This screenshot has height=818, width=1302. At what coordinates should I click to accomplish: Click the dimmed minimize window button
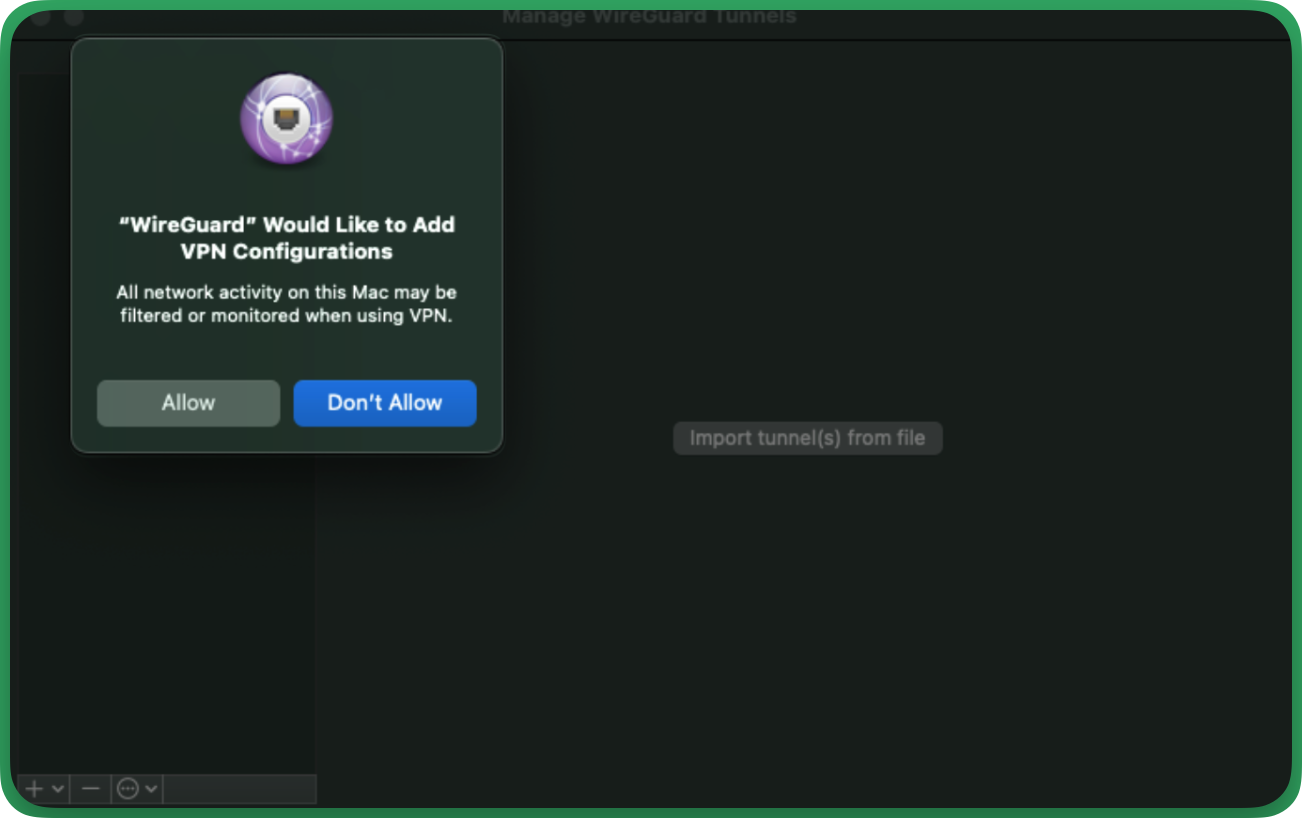tap(74, 17)
